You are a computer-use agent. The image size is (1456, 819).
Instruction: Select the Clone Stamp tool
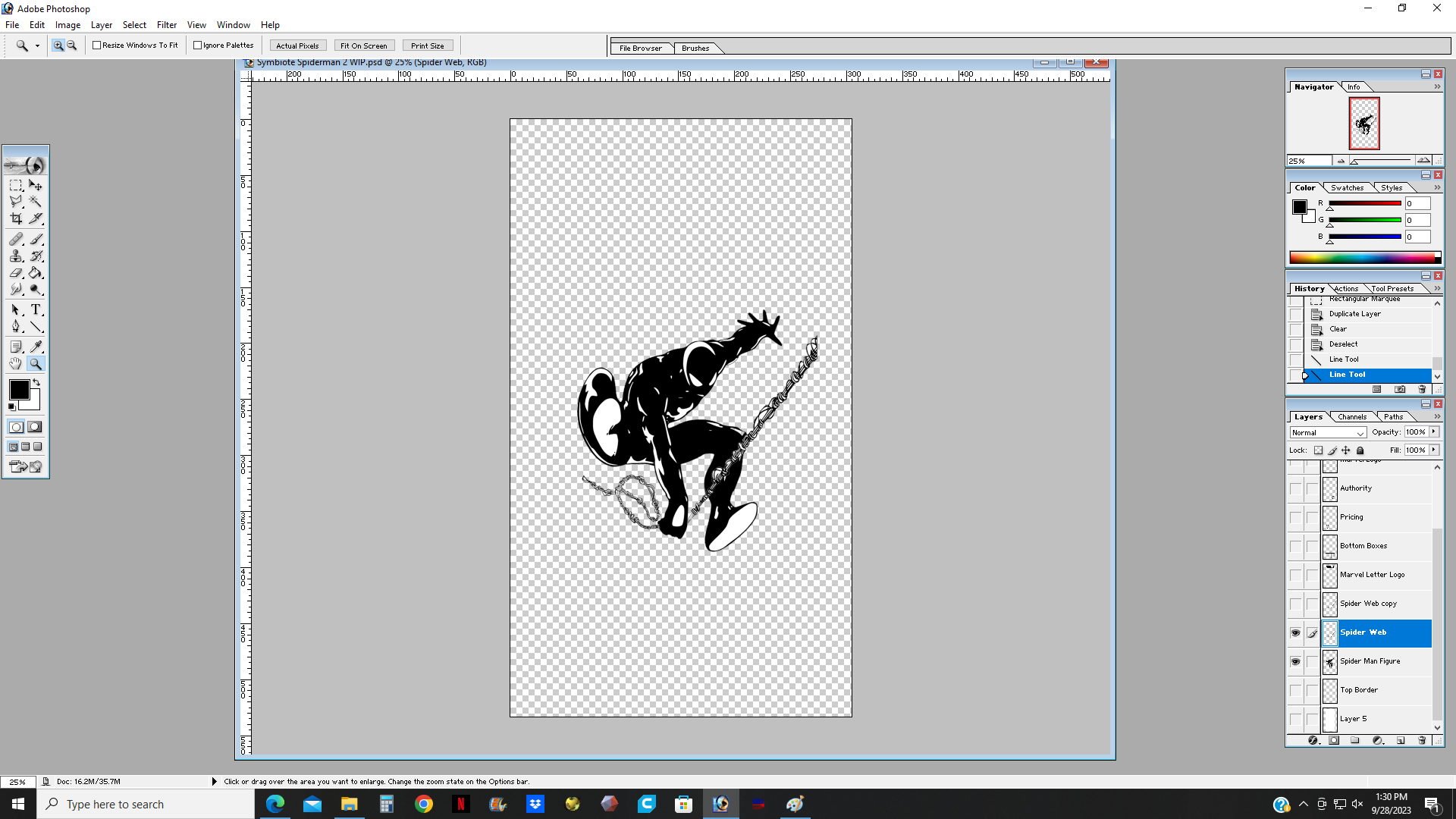[x=15, y=256]
